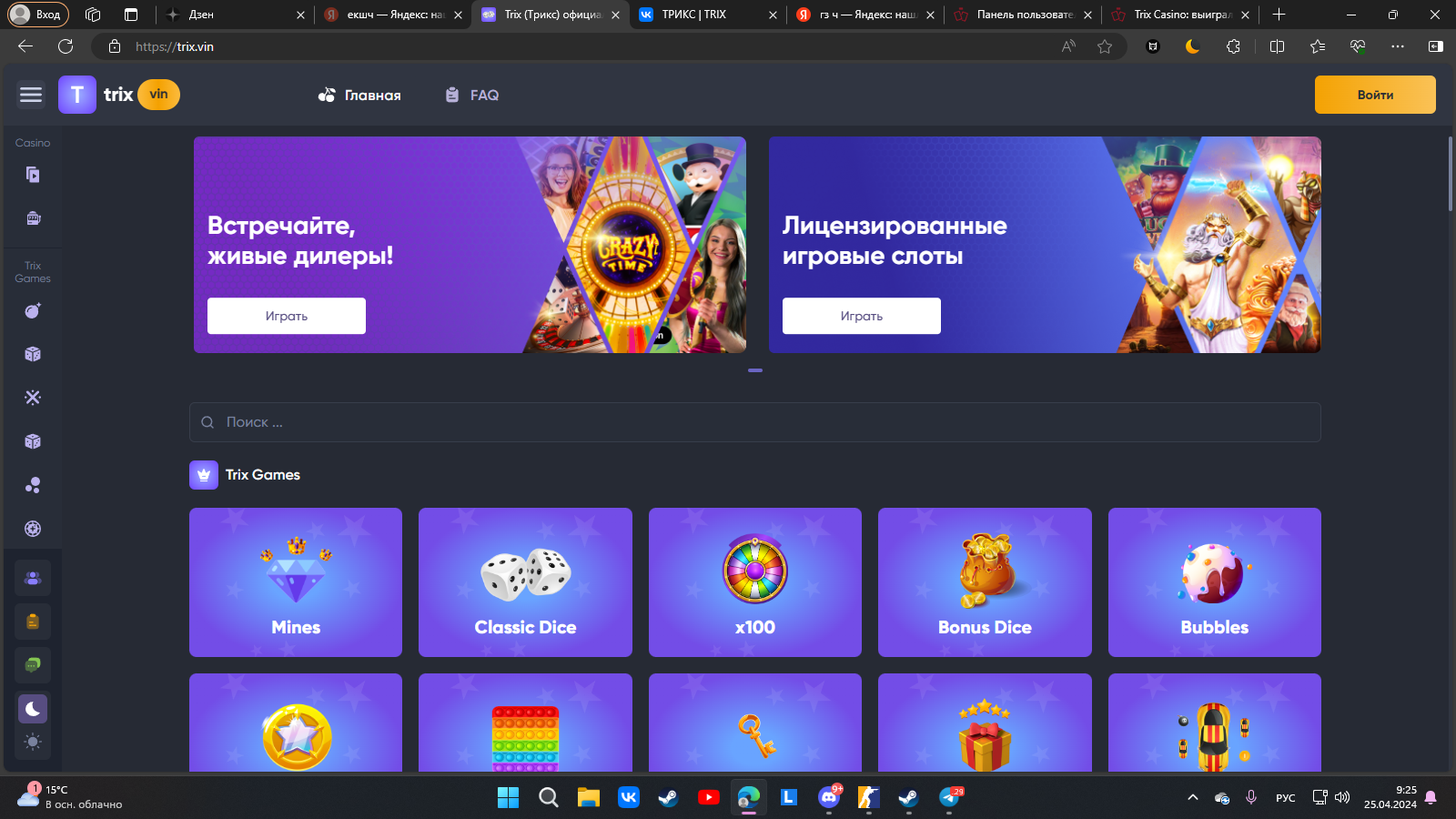
Task: Open a new browser tab
Action: point(1279,15)
